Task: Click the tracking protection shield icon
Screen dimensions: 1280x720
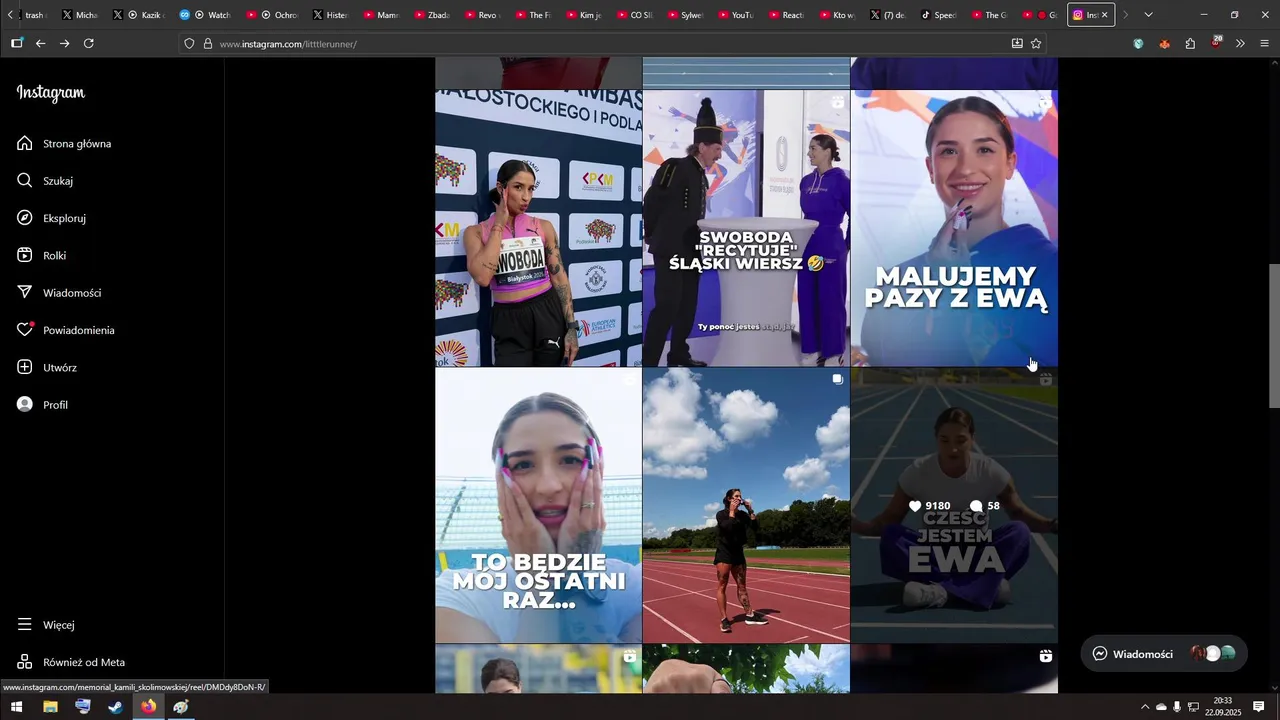Action: coord(189,44)
